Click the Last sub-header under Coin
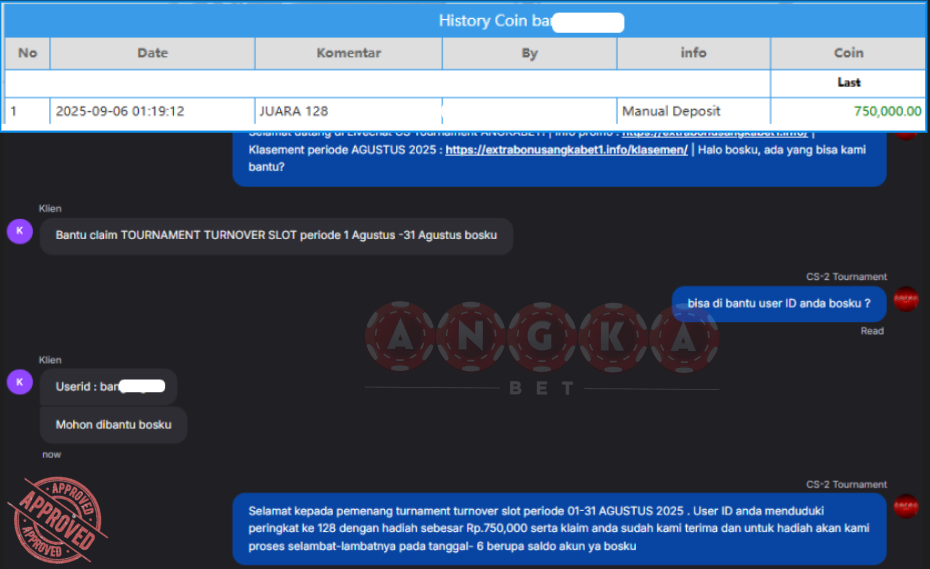 coord(849,82)
